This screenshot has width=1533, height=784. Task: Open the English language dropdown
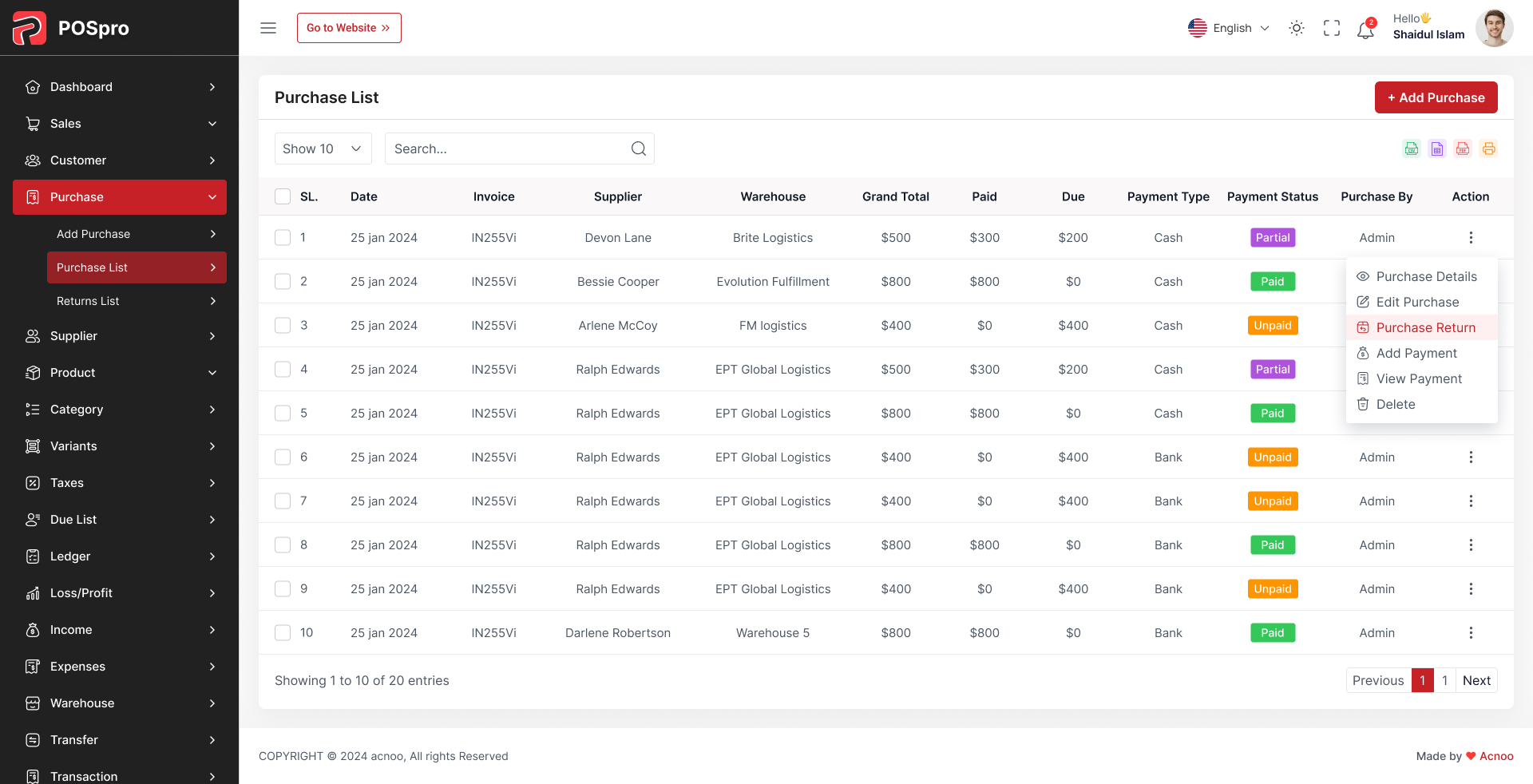tap(1230, 27)
